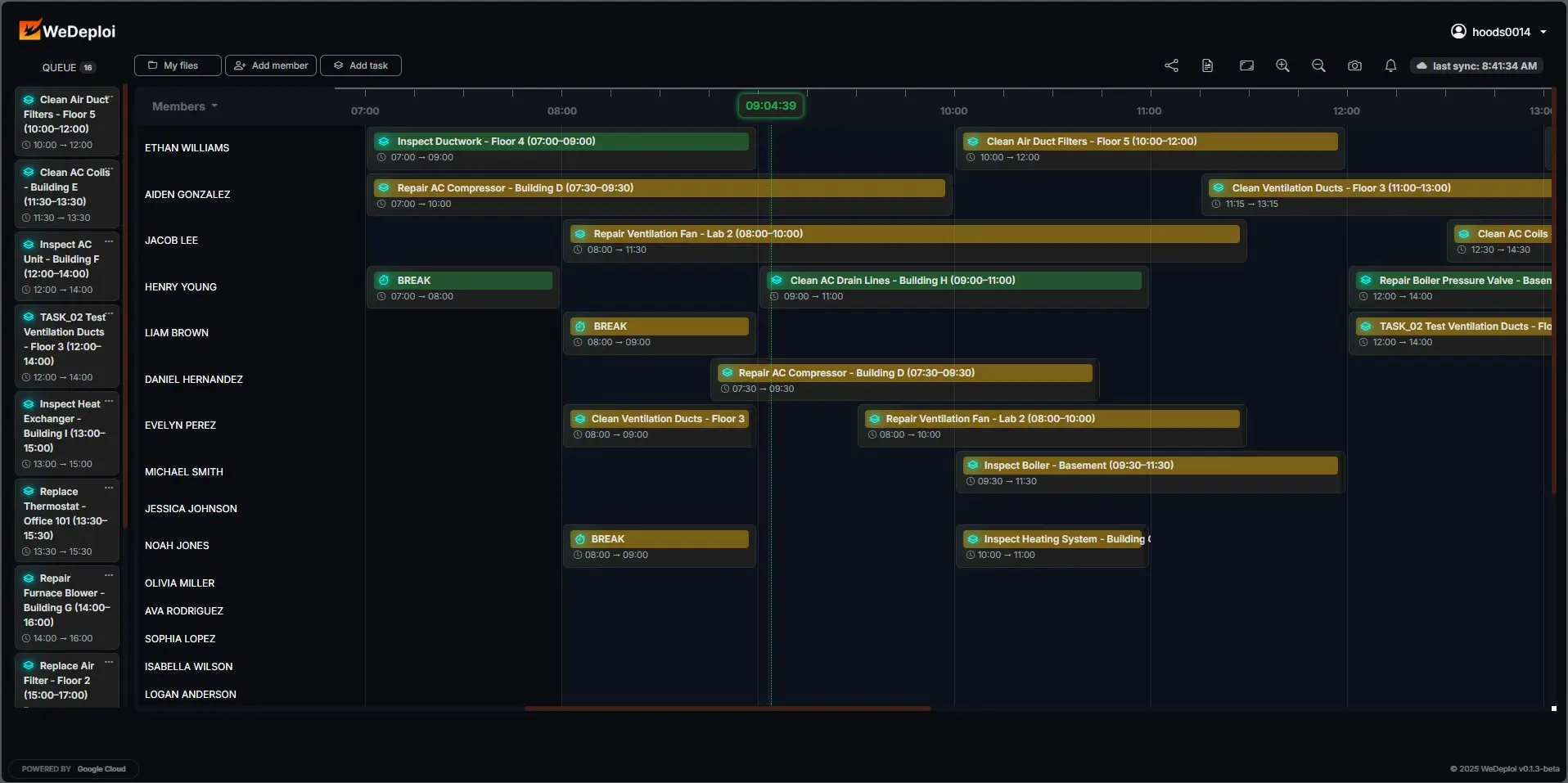This screenshot has height=783, width=1568.
Task: Zoom in on the timeline
Action: tap(1282, 65)
